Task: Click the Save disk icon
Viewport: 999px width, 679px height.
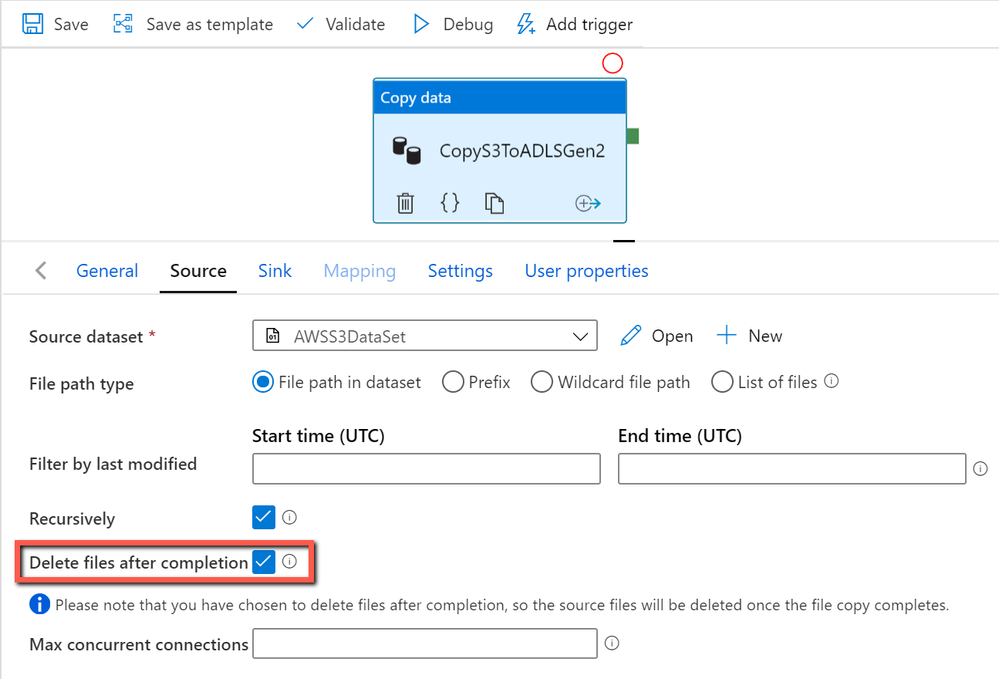Action: pyautogui.click(x=32, y=24)
